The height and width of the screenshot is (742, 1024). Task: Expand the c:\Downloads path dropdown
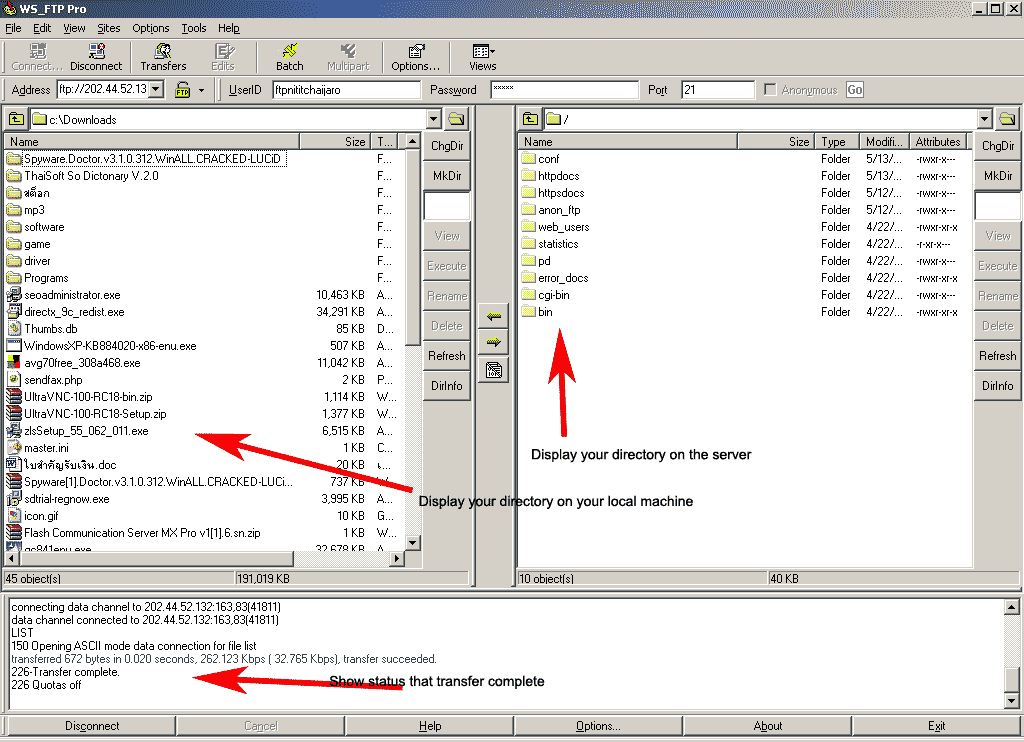434,119
